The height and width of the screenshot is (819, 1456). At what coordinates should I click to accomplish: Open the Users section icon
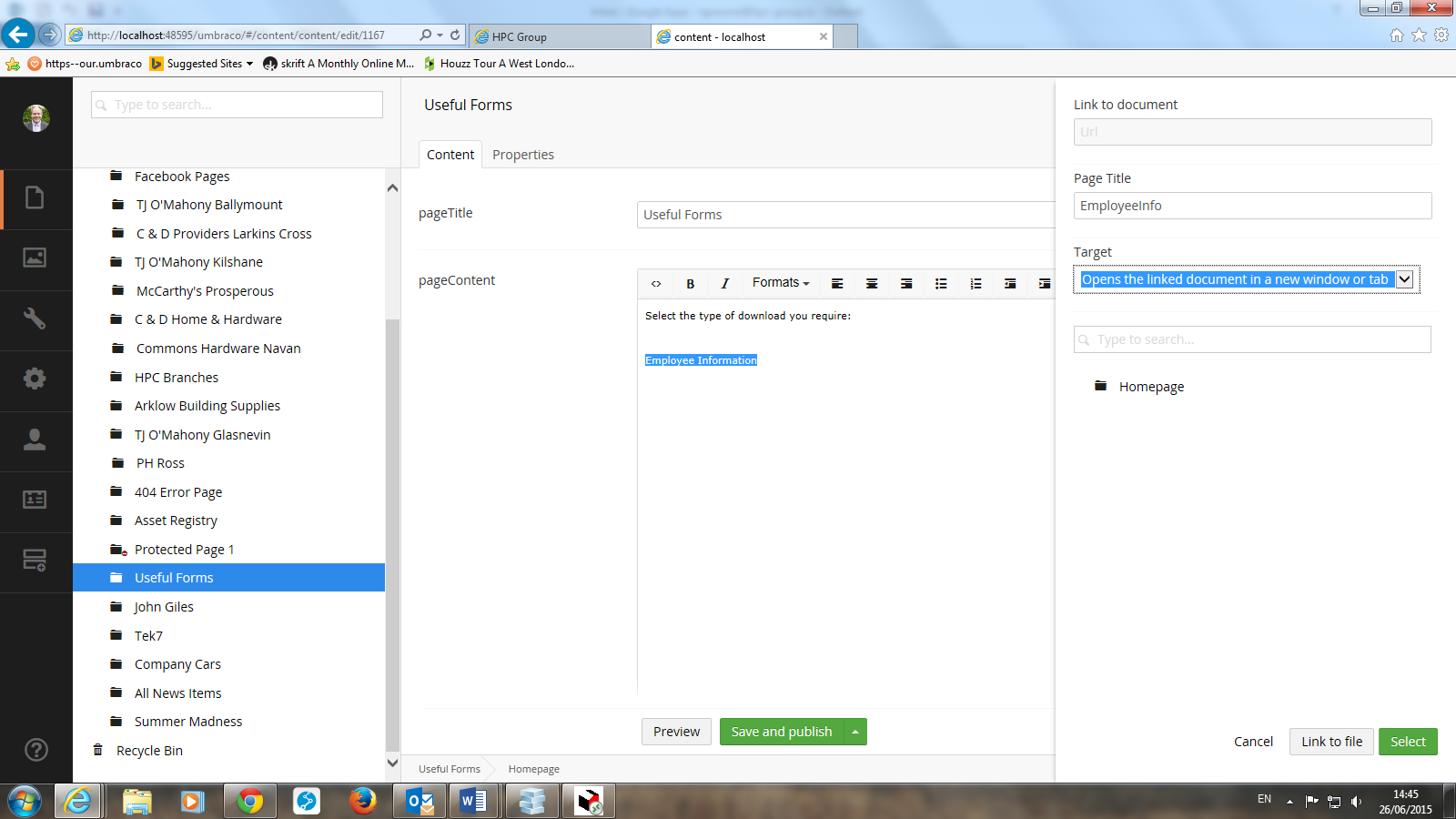[x=35, y=440]
